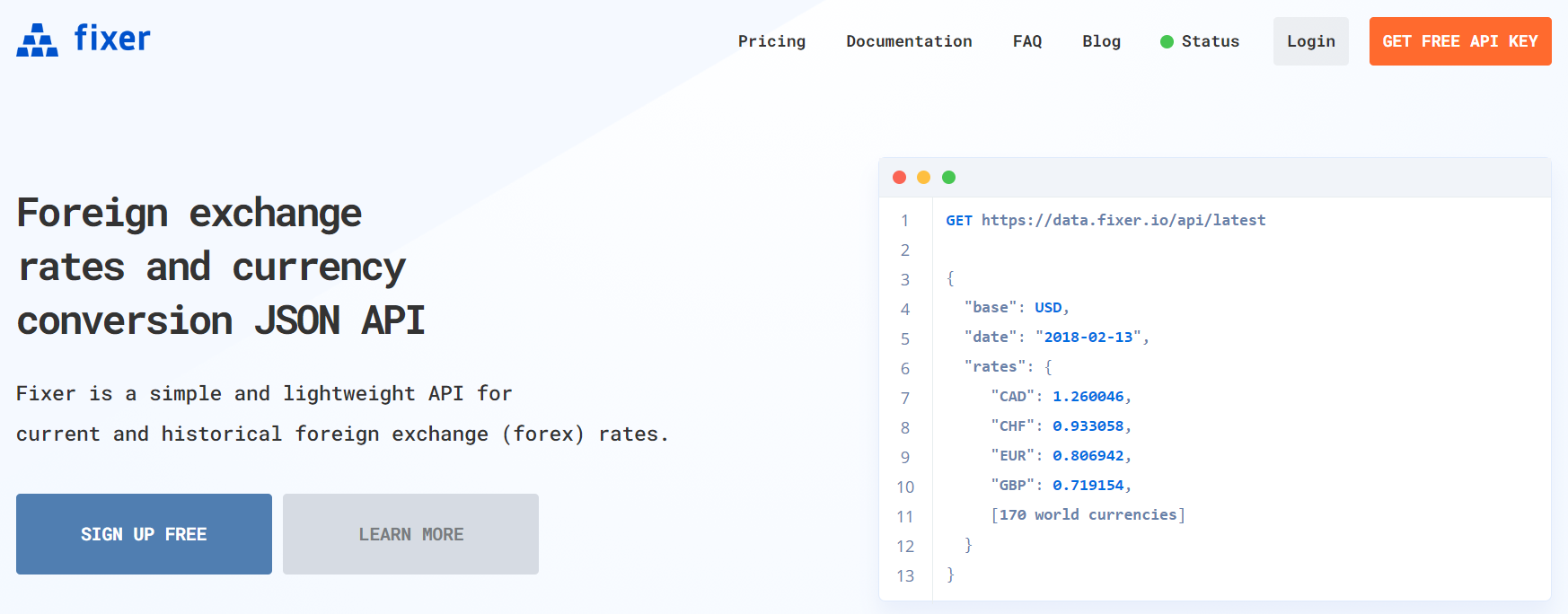Open the Pricing page
This screenshot has height=614, width=1568.
point(771,41)
